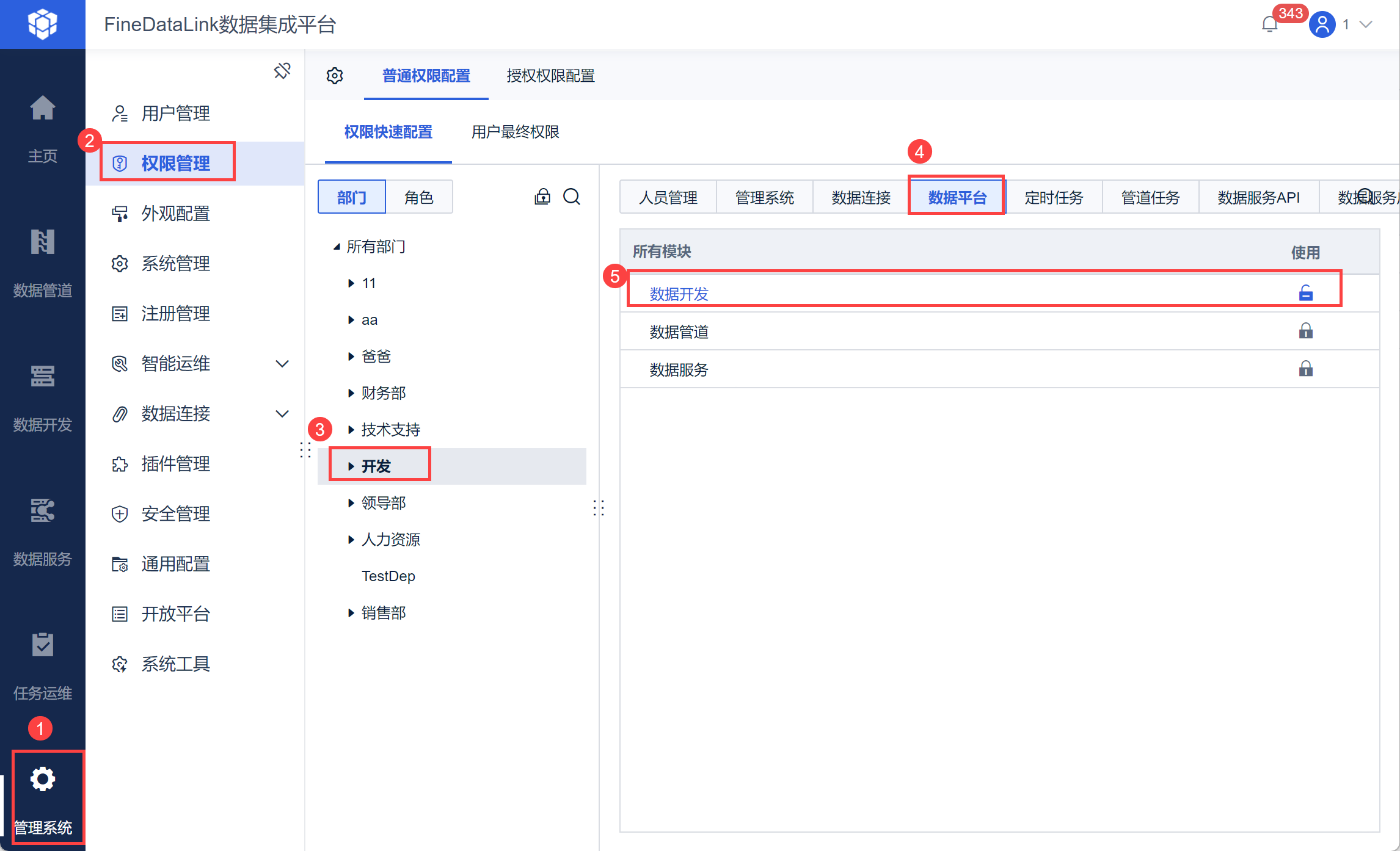This screenshot has width=1400, height=851.
Task: Toggle 数据管道 usage lock icon
Action: coord(1305,331)
